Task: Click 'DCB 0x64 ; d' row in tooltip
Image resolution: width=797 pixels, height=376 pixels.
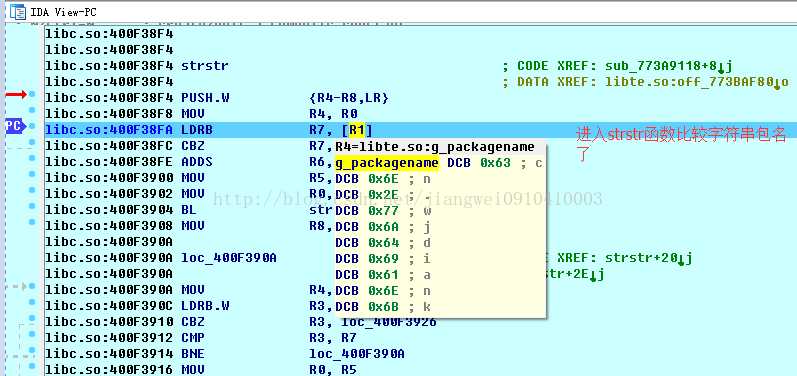Action: tap(383, 242)
